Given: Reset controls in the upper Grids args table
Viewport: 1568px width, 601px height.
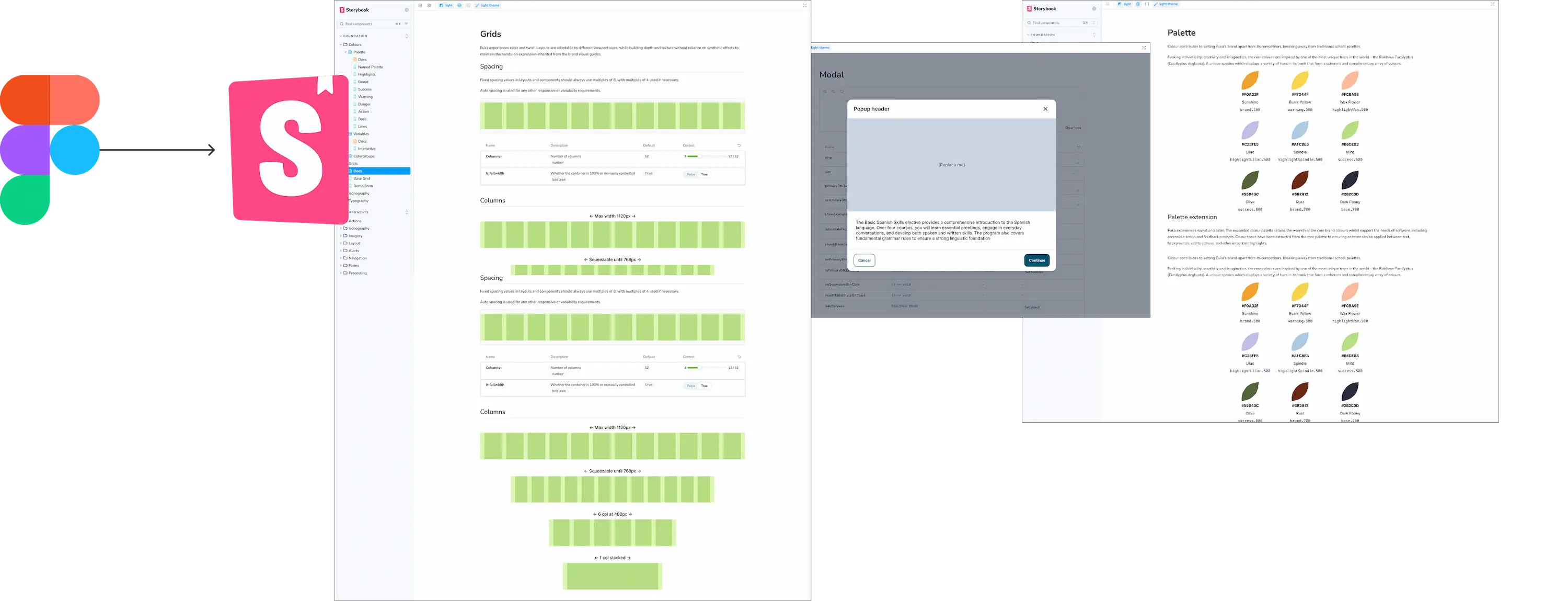Looking at the screenshot, I should pos(739,145).
